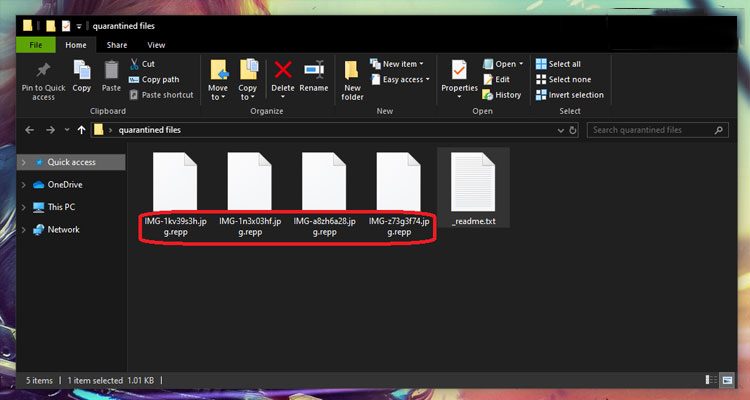Open Customize Quick Access Toolbar arrow
Screen dimensions: 750x400
[x=79, y=26]
